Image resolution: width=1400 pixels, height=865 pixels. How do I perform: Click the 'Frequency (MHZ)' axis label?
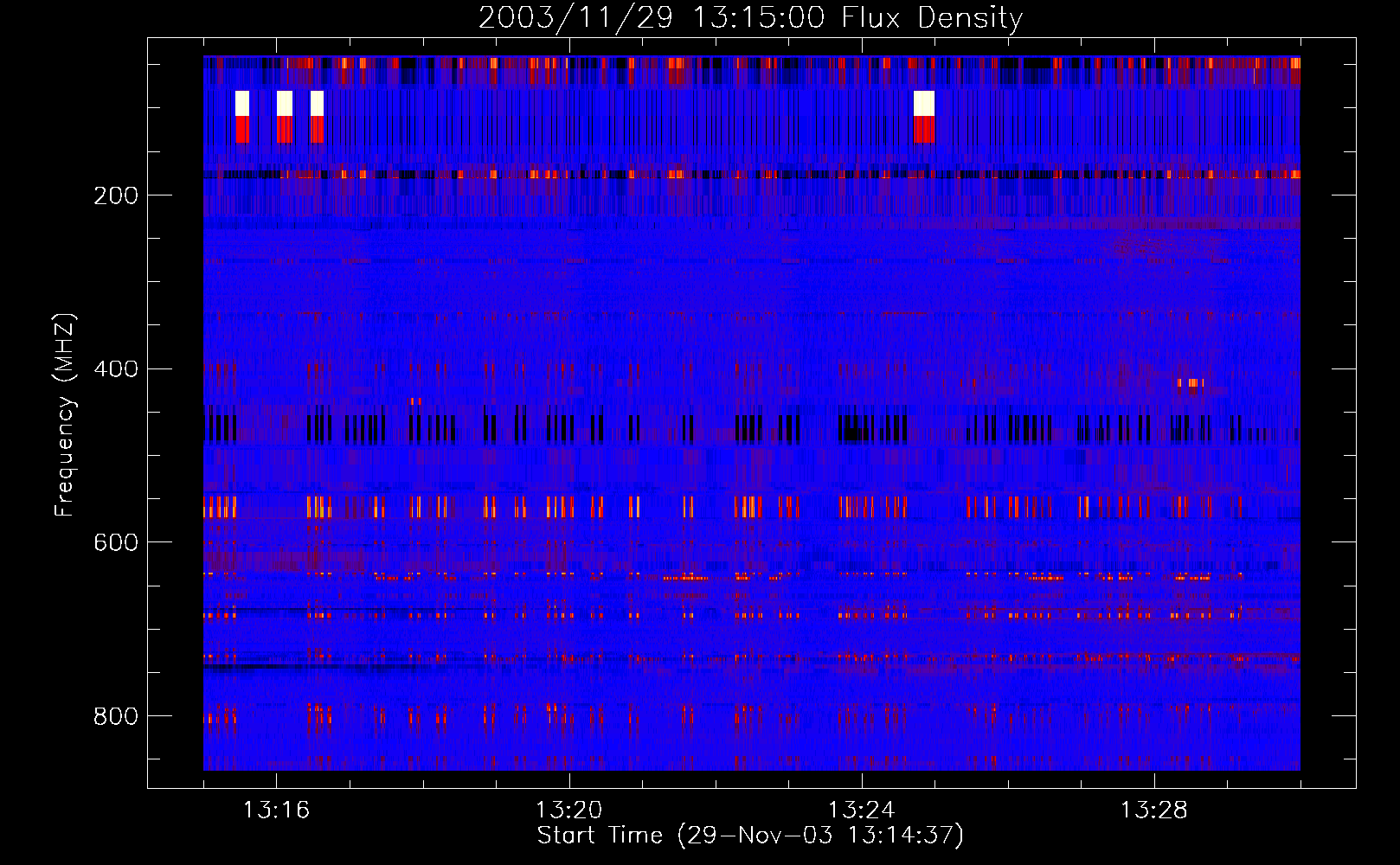65,415
